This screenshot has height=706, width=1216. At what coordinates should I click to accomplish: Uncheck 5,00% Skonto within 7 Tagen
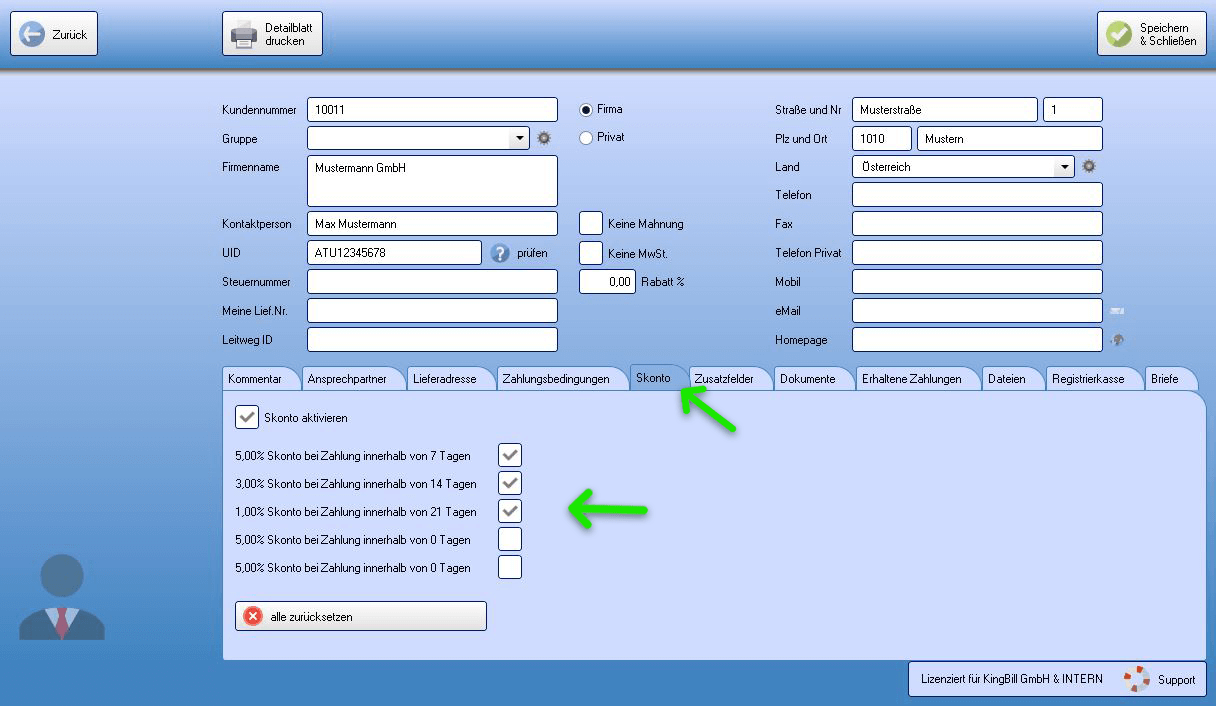pos(510,456)
